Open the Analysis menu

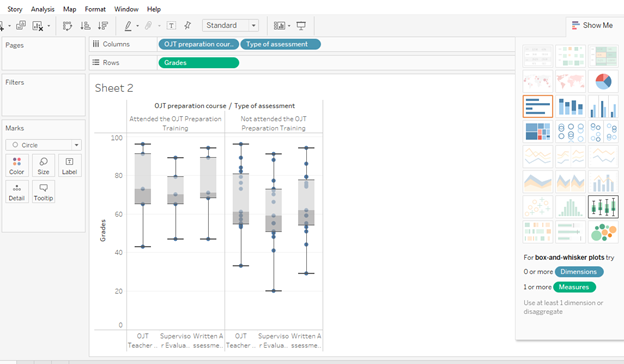coord(43,9)
